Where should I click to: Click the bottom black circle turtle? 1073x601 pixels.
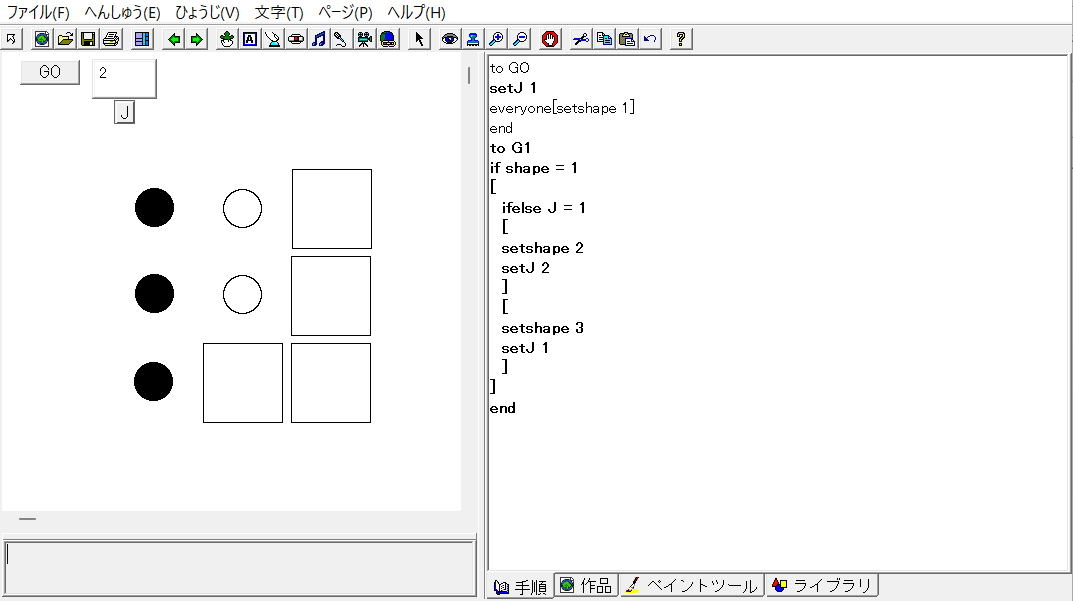[x=153, y=381]
